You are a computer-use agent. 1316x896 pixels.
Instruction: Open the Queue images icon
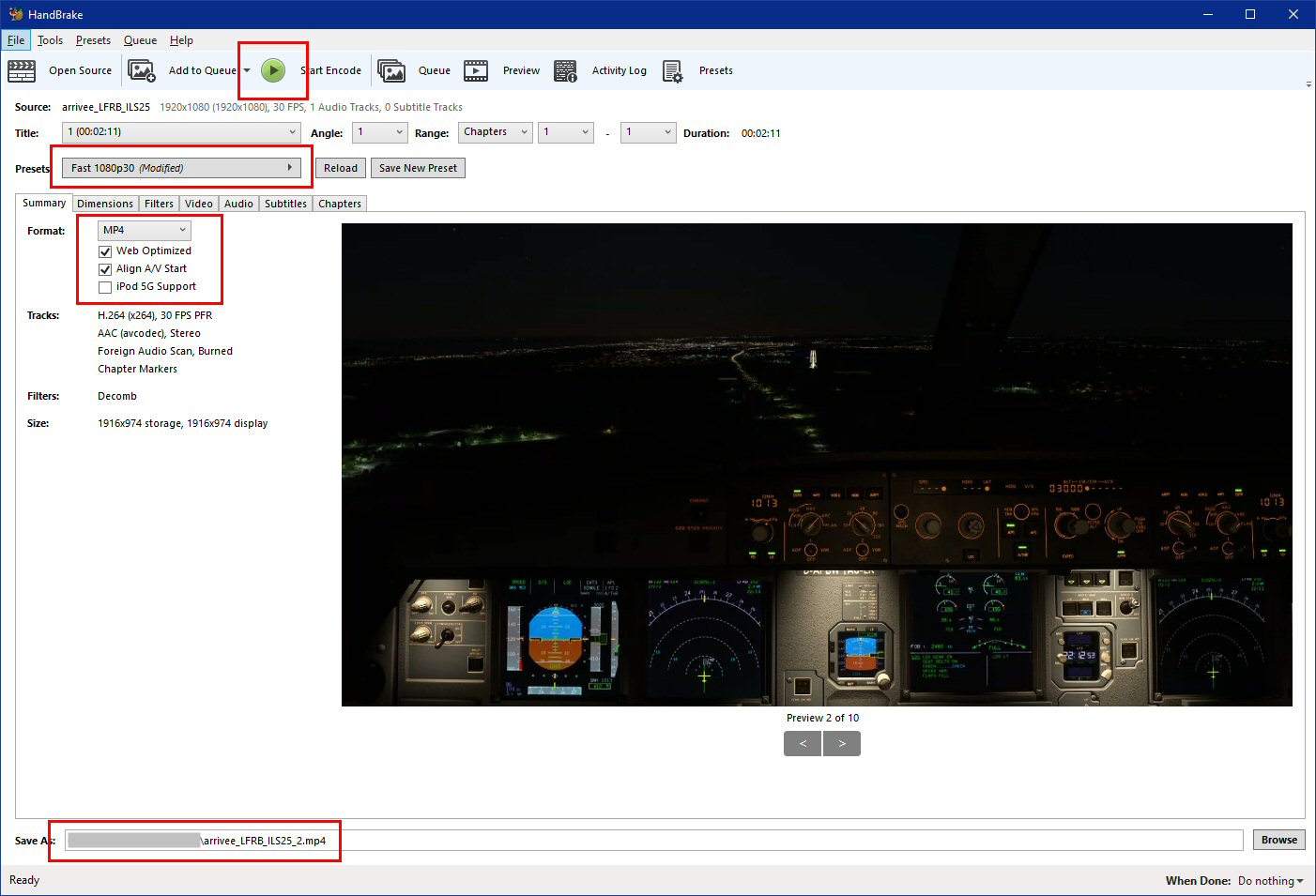point(391,70)
